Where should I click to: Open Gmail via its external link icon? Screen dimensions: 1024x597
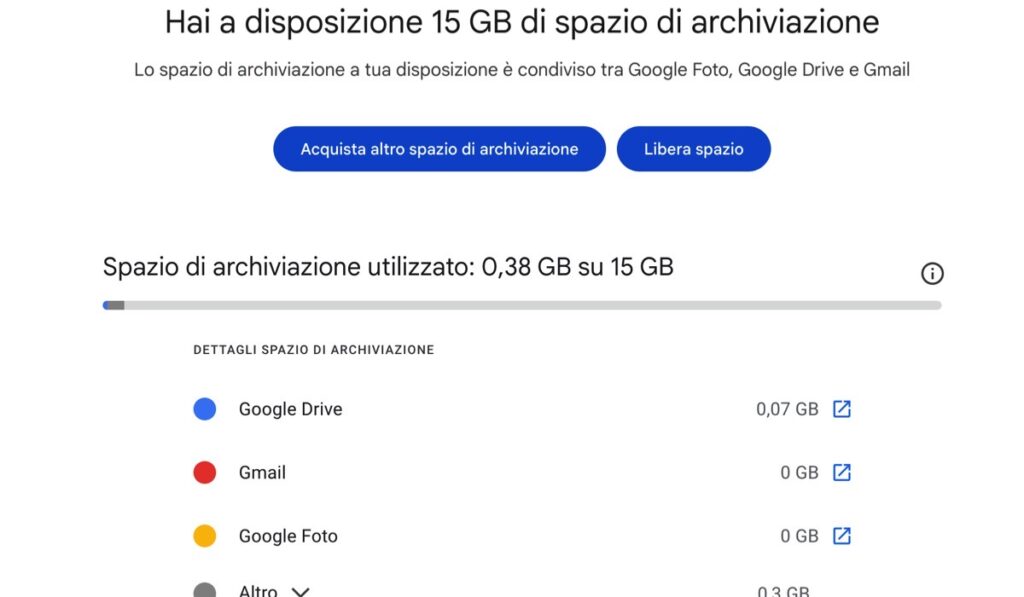pyautogui.click(x=843, y=472)
